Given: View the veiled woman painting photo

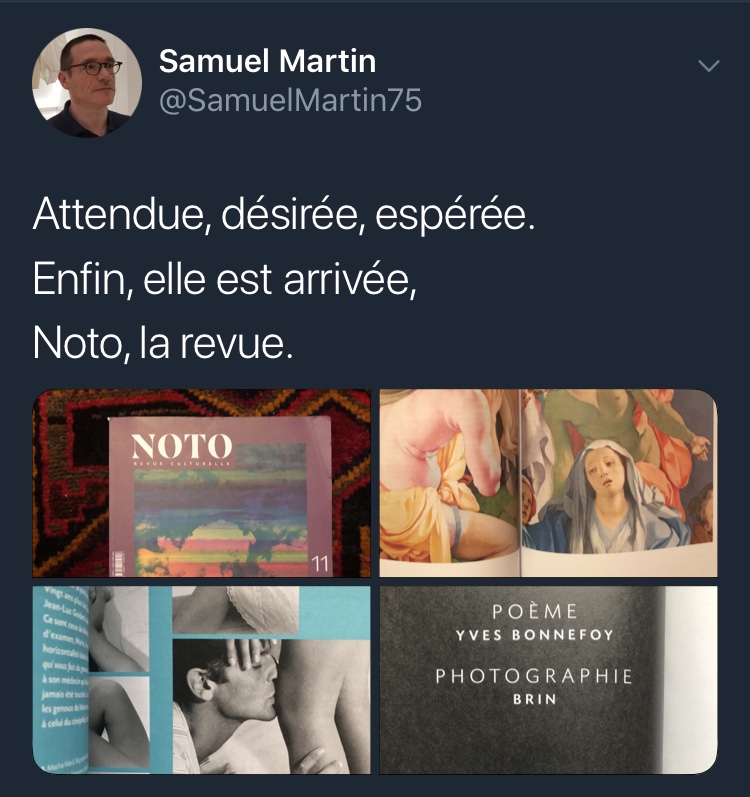Looking at the screenshot, I should coord(548,483).
